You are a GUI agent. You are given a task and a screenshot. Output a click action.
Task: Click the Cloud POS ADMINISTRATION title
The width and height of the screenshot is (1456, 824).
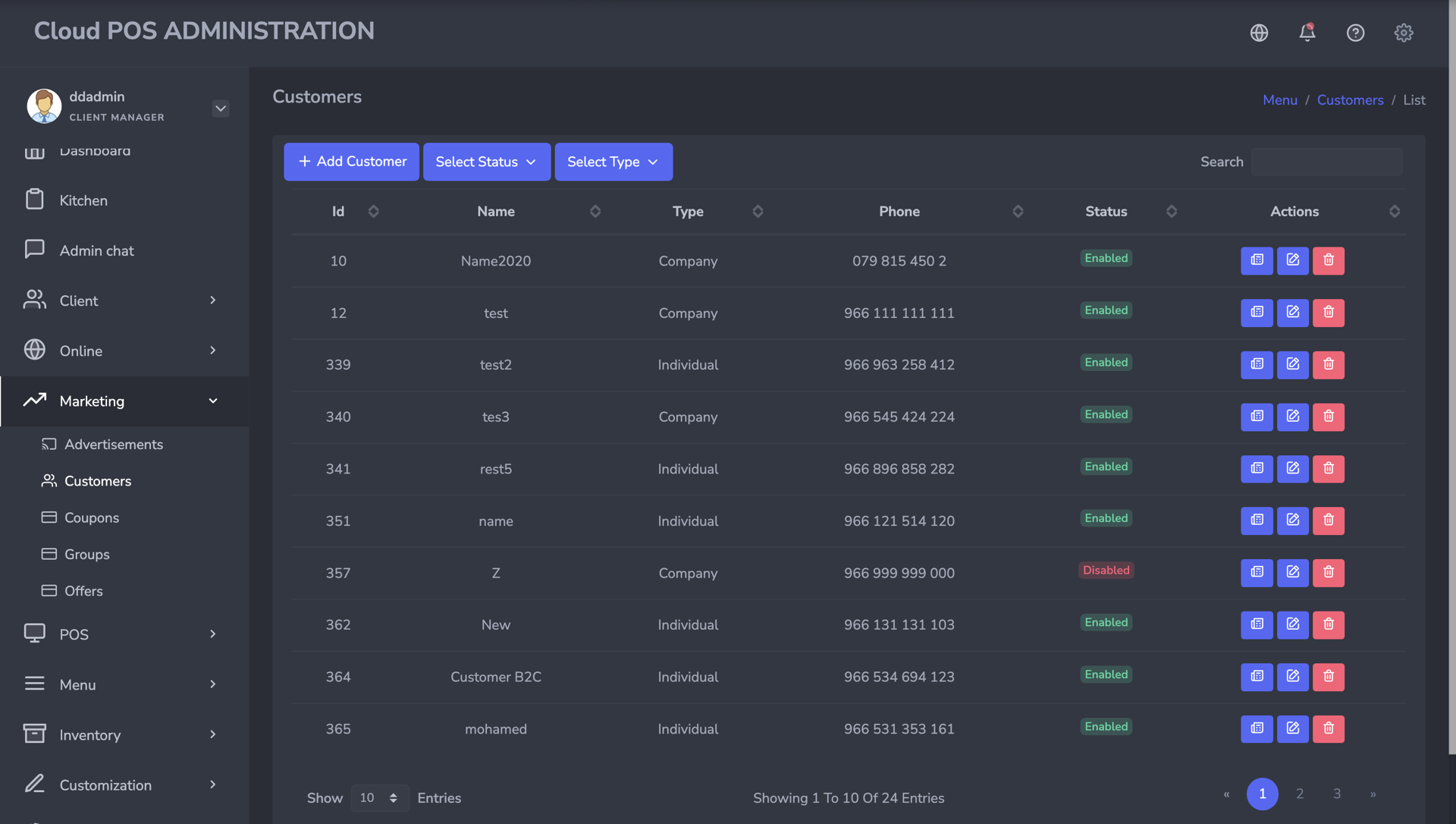point(204,31)
